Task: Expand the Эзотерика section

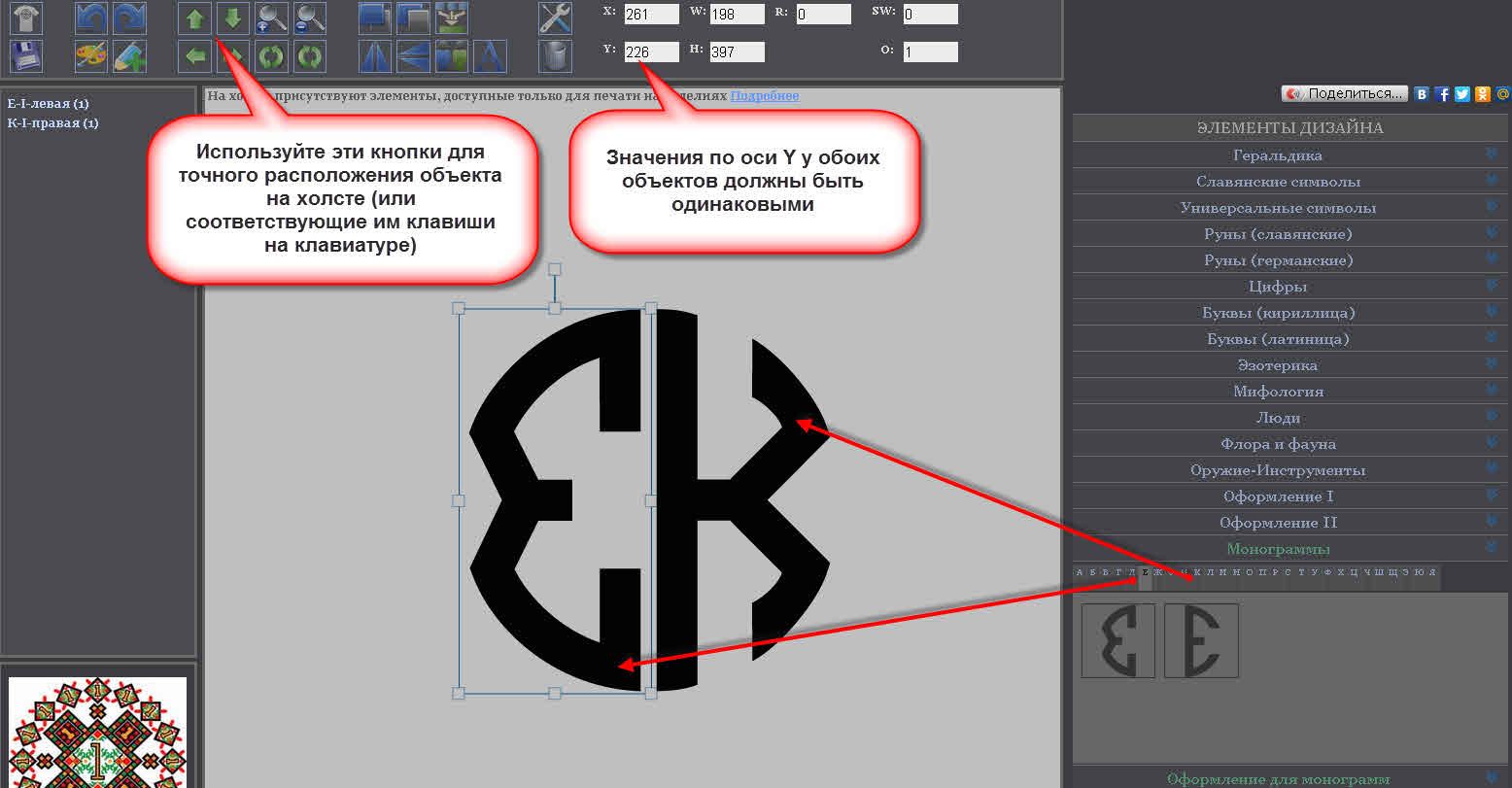Action: pos(1290,365)
